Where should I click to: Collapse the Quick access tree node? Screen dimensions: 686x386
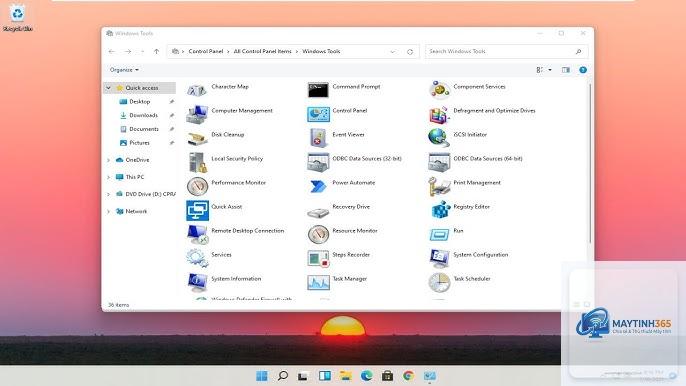[x=108, y=88]
